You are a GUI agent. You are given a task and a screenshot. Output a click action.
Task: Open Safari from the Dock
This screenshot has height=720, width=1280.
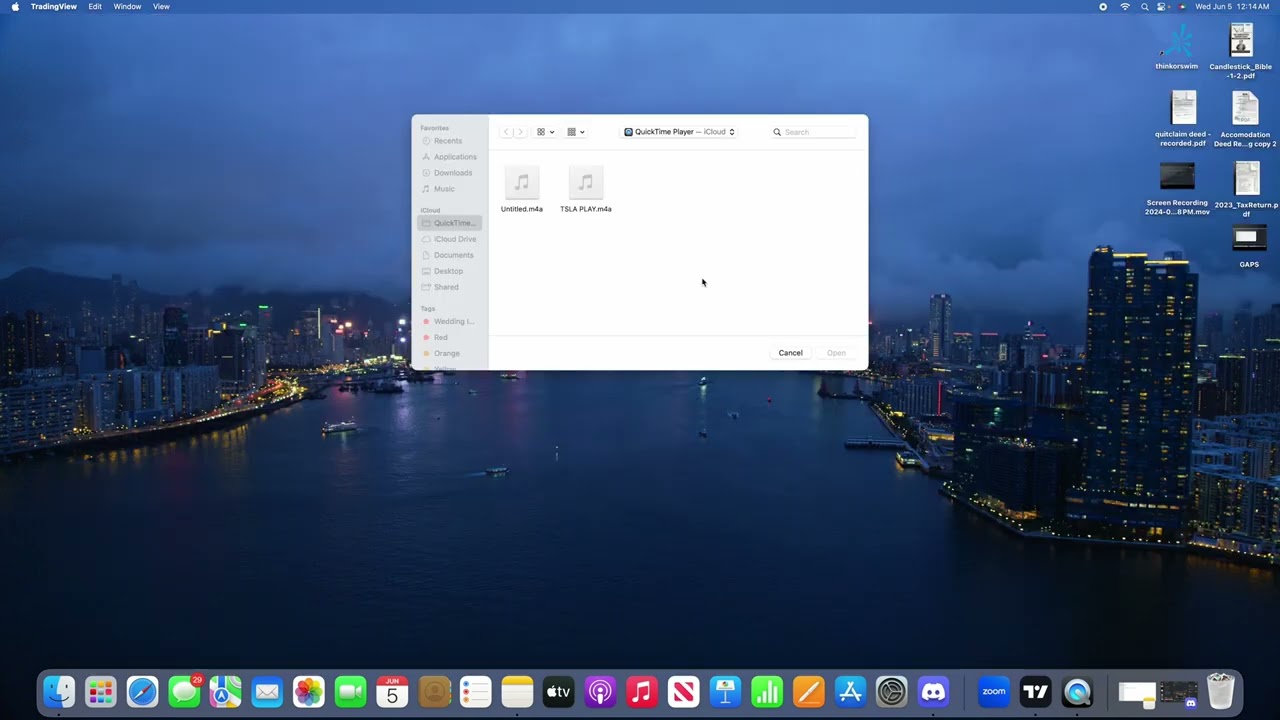tap(142, 691)
